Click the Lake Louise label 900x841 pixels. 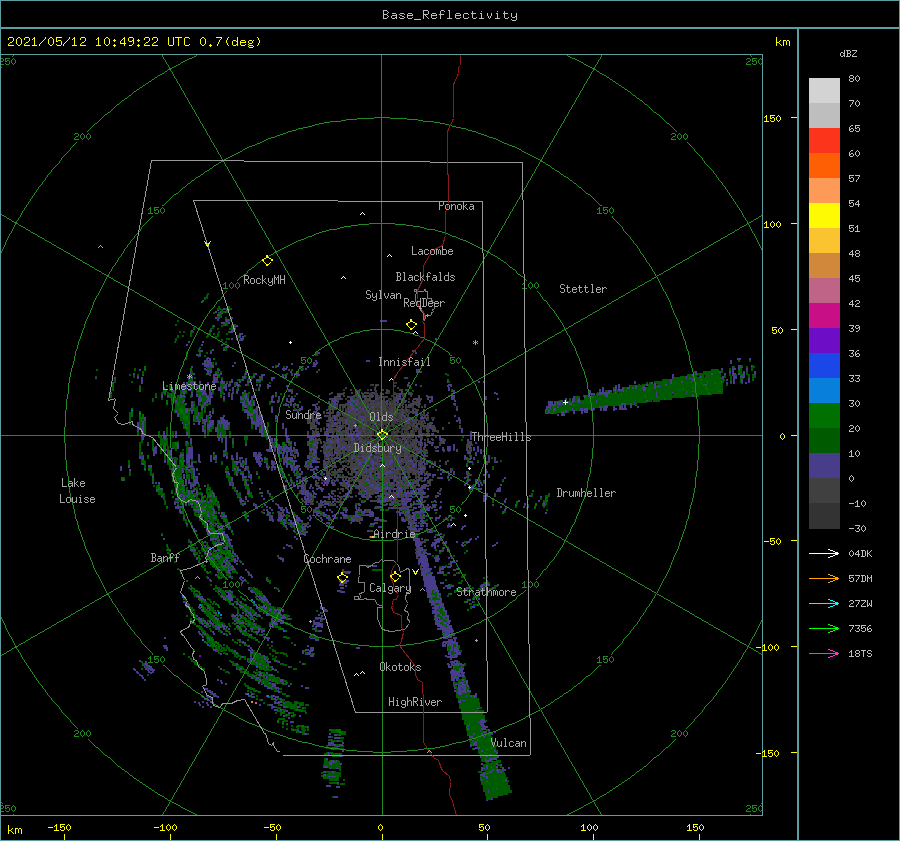coord(77,491)
